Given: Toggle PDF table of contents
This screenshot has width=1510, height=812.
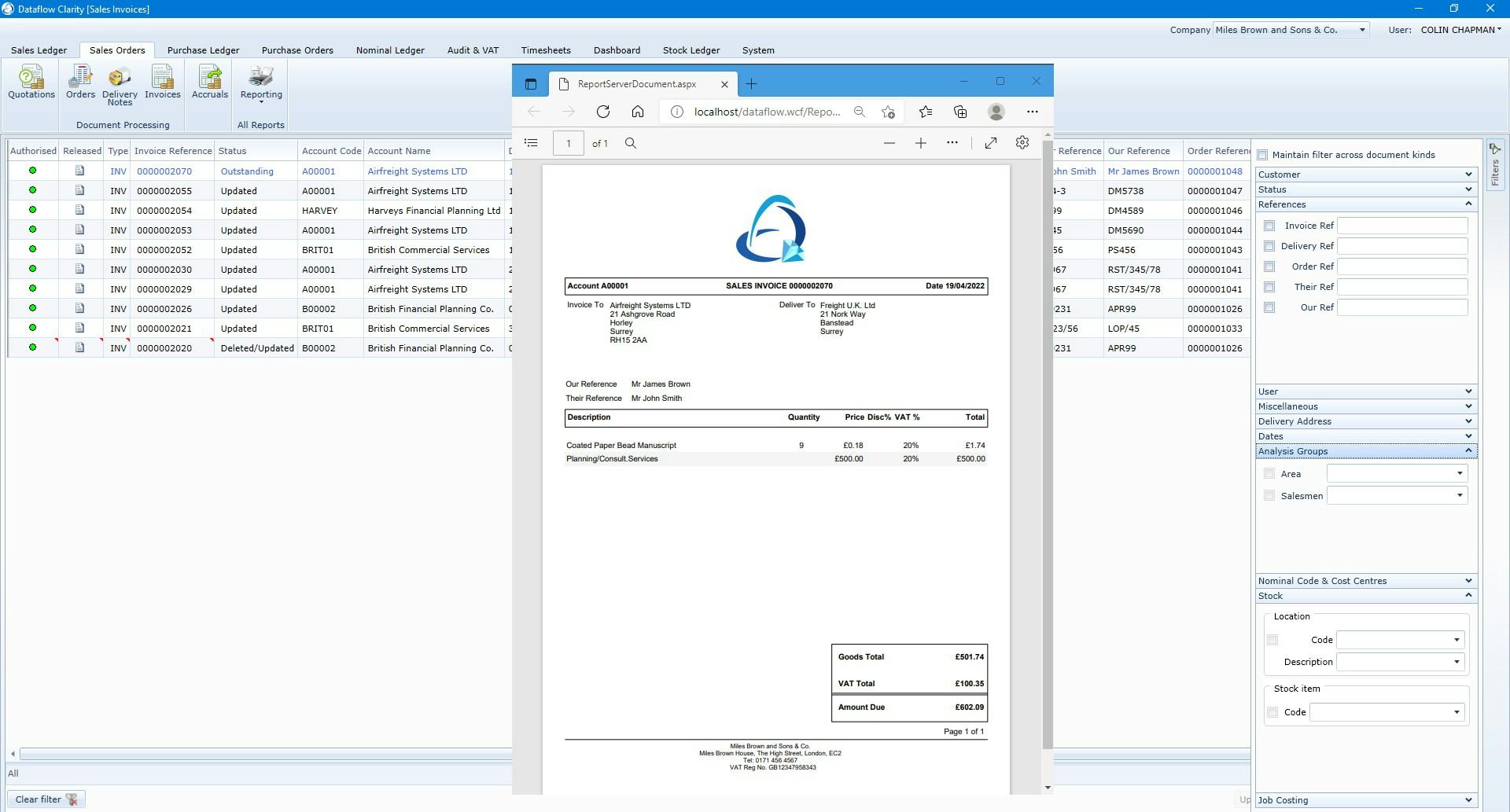Looking at the screenshot, I should (531, 143).
